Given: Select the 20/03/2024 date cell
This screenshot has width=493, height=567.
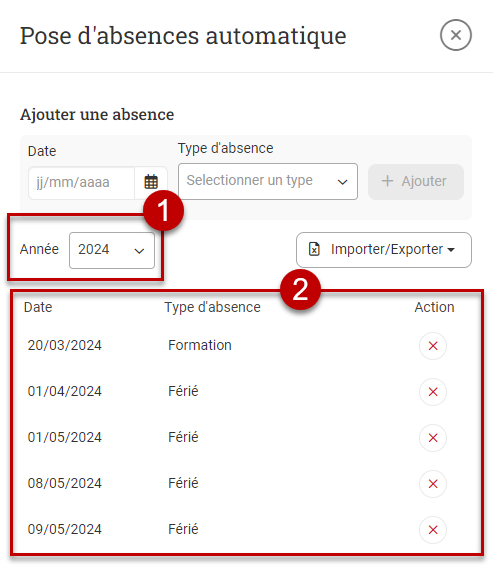Looking at the screenshot, I should coord(65,345).
